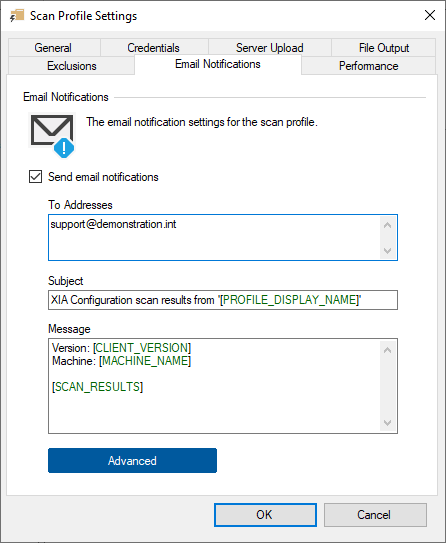Click the Subject text field

[223, 300]
